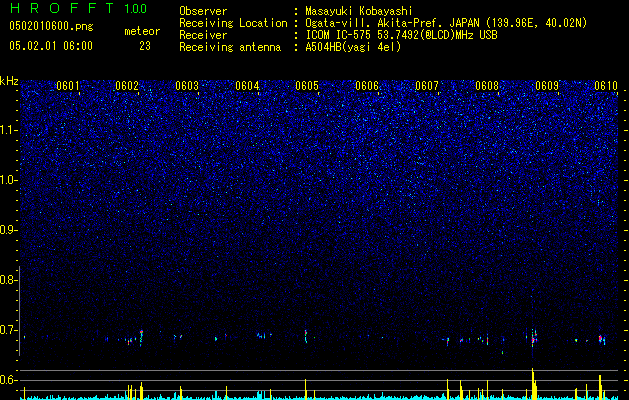Click the 0604 time marker
The image size is (629, 400).
coord(247,86)
